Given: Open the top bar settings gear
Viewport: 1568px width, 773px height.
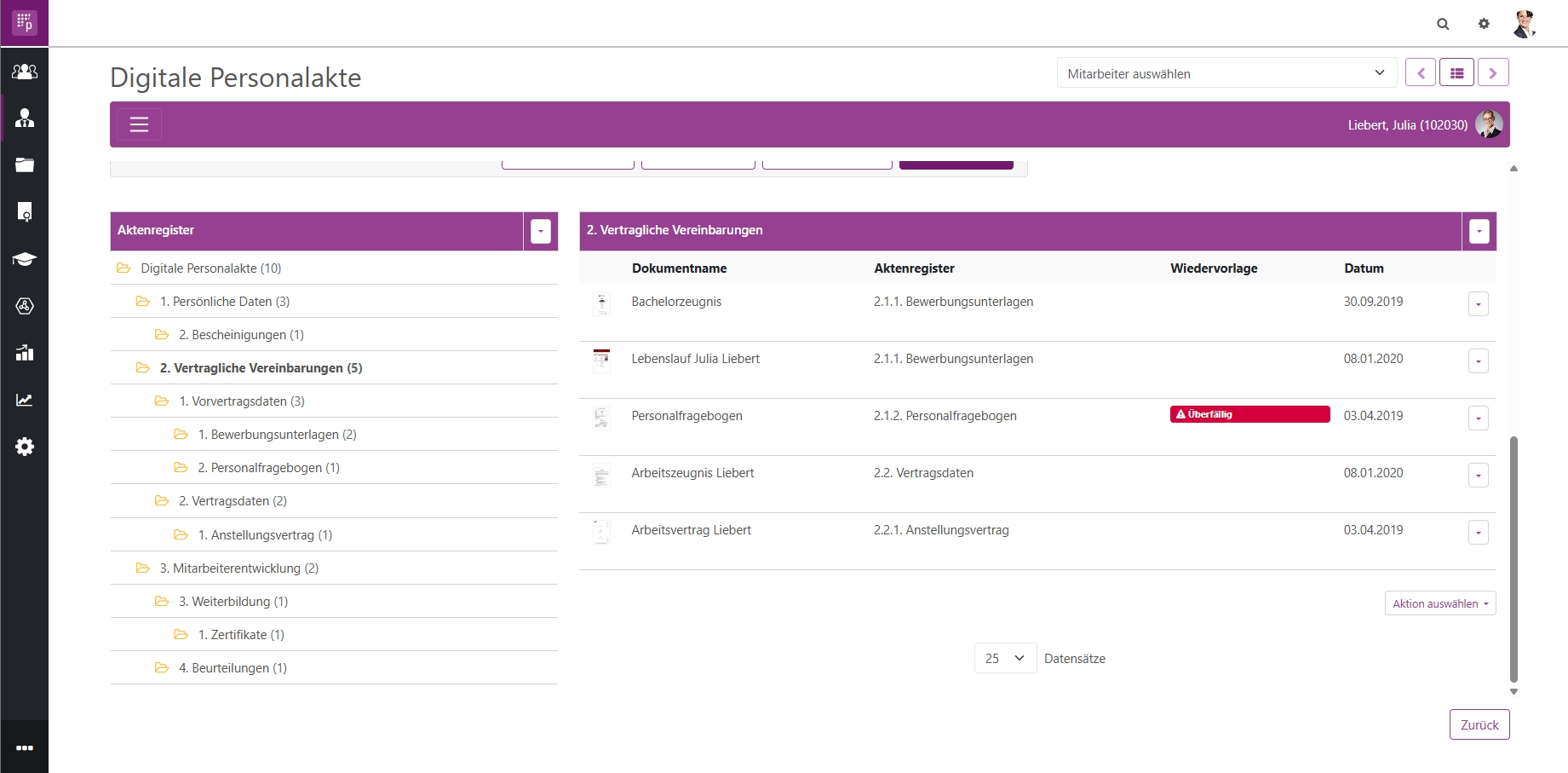Looking at the screenshot, I should (x=1484, y=24).
